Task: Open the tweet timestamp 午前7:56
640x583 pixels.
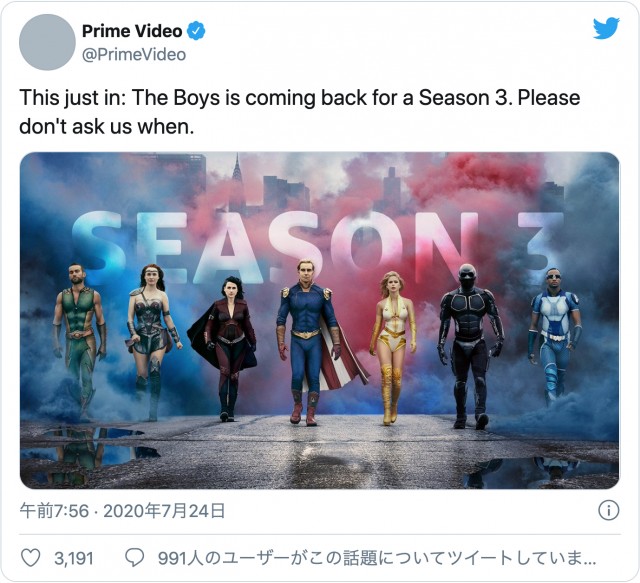Action: pos(54,511)
